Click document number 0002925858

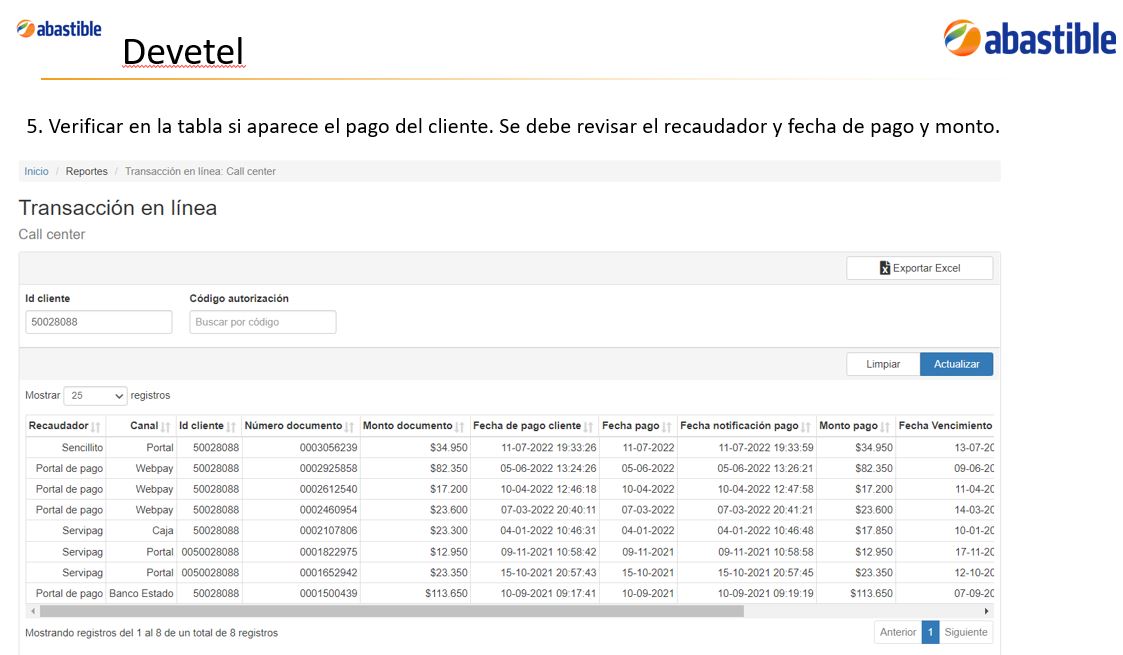pos(329,468)
